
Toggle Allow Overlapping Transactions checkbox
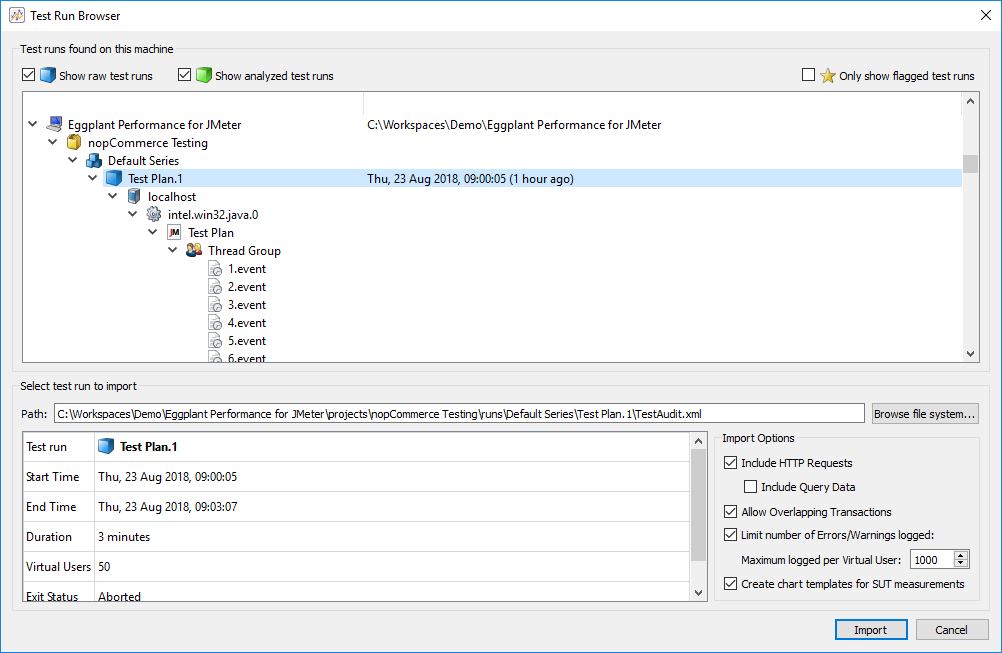tap(730, 511)
